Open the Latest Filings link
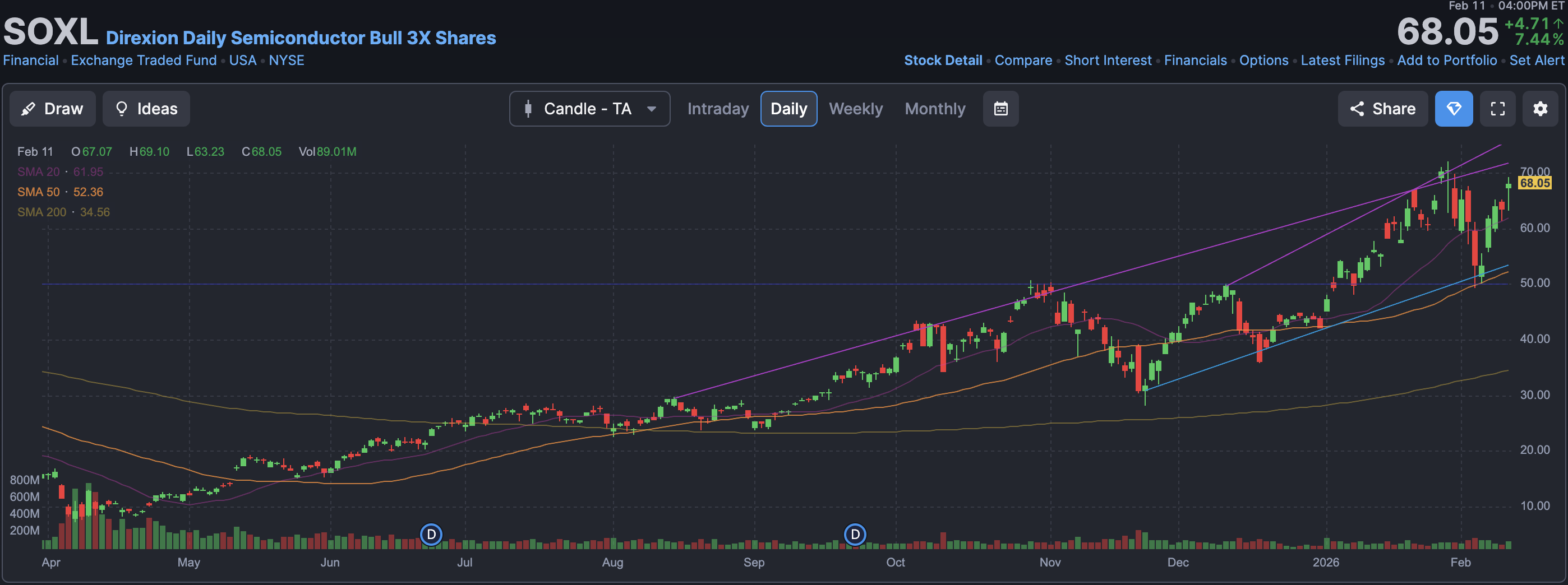The image size is (1568, 585). coord(1342,60)
